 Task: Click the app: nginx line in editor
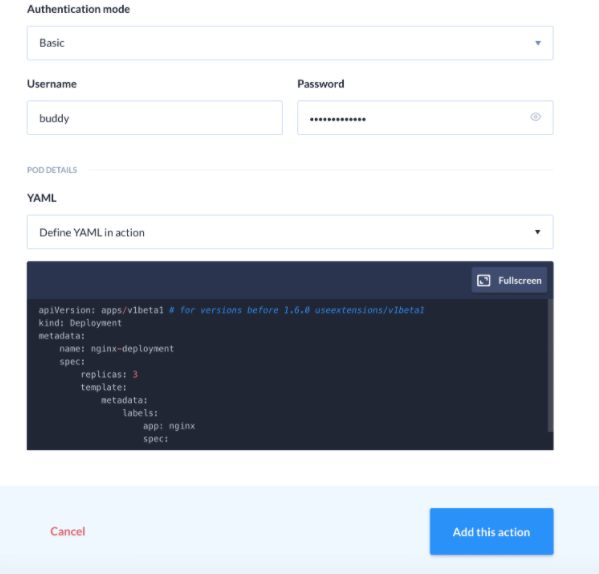(x=169, y=426)
